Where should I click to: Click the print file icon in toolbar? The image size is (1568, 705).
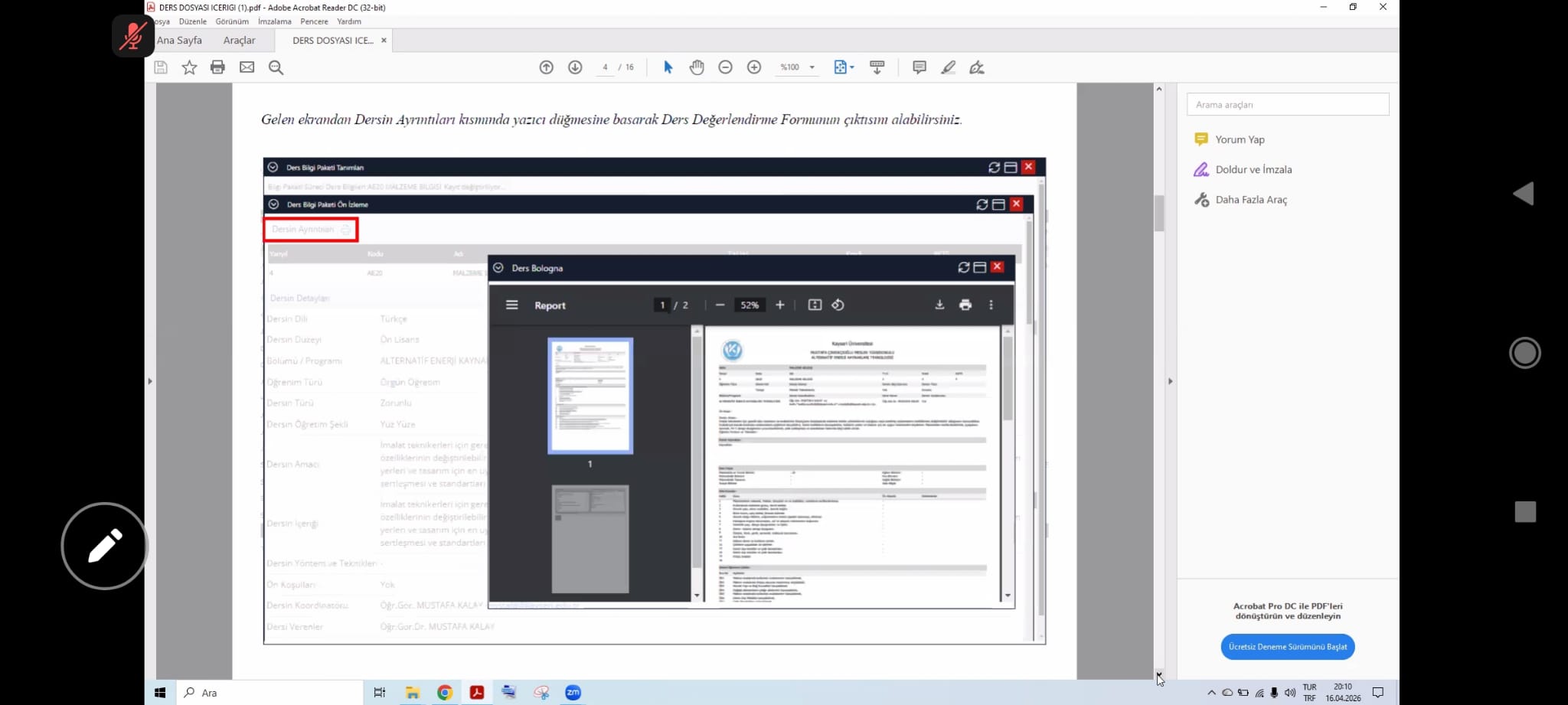[217, 67]
